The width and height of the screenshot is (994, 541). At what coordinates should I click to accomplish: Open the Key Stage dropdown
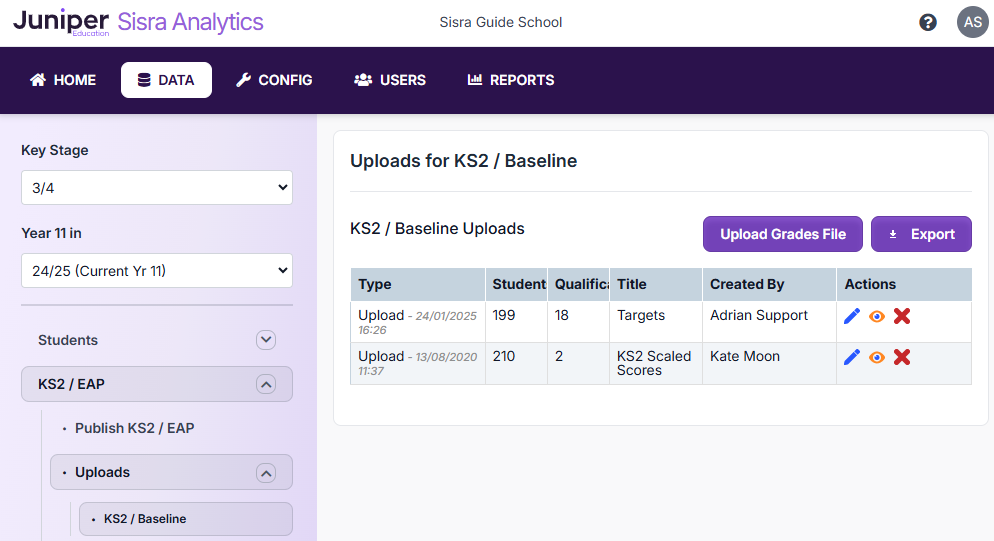tap(157, 187)
